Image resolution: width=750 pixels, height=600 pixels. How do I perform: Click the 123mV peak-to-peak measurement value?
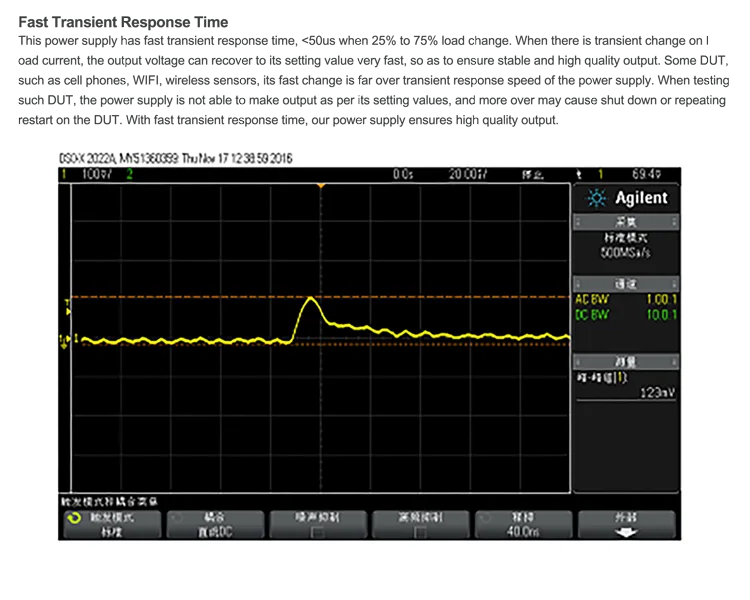point(657,393)
